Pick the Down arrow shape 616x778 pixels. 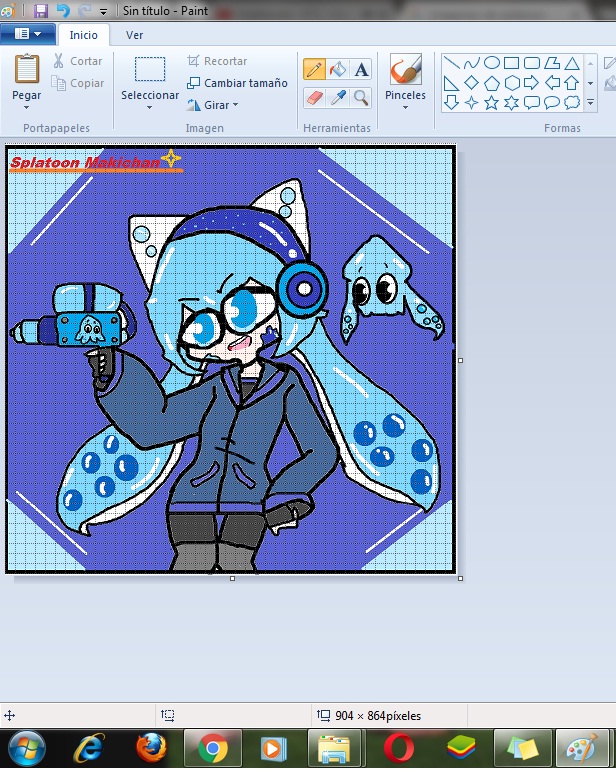click(451, 103)
